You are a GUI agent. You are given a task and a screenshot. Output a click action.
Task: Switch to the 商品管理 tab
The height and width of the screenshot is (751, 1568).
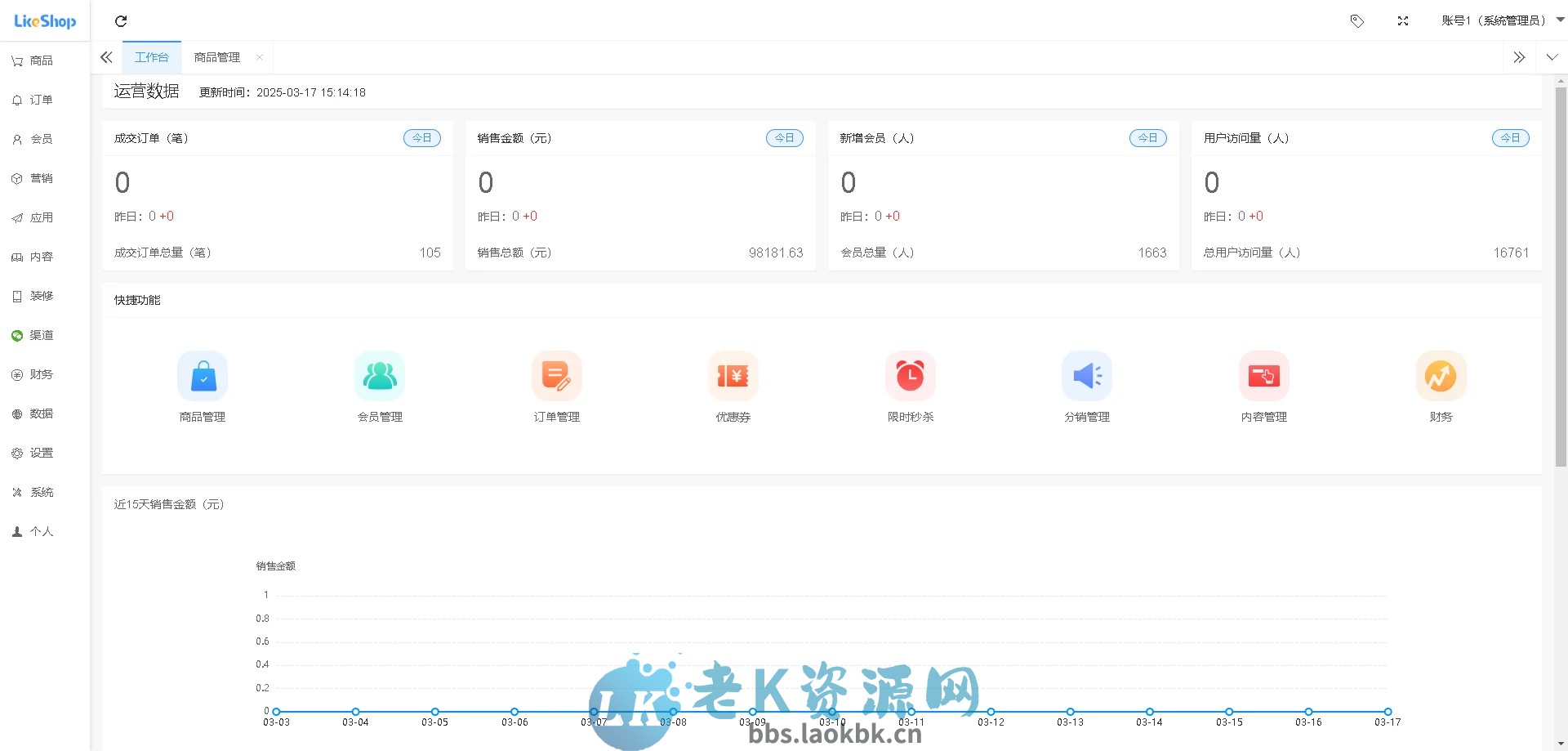216,57
